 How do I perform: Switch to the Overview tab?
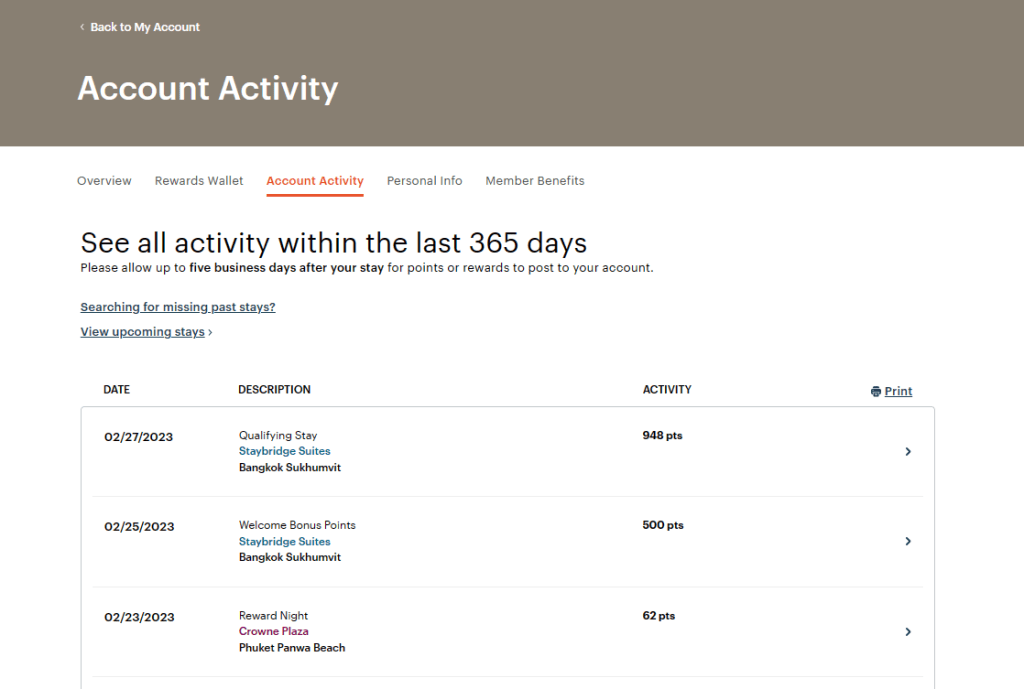point(104,181)
